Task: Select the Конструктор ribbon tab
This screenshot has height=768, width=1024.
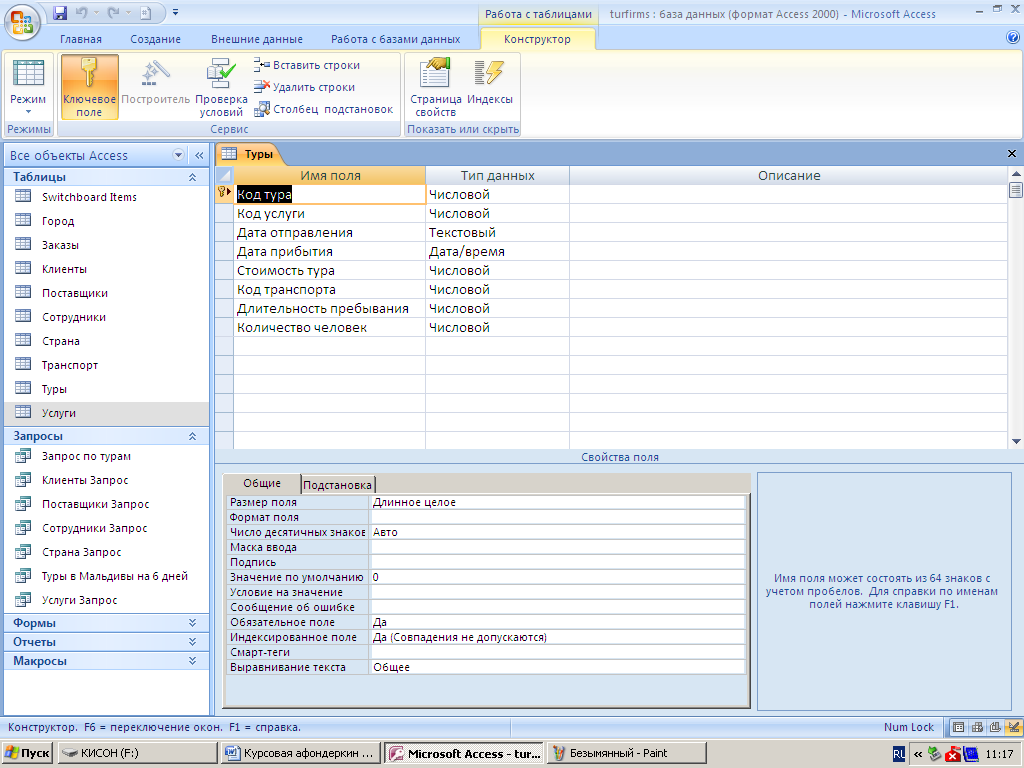Action: [x=537, y=39]
